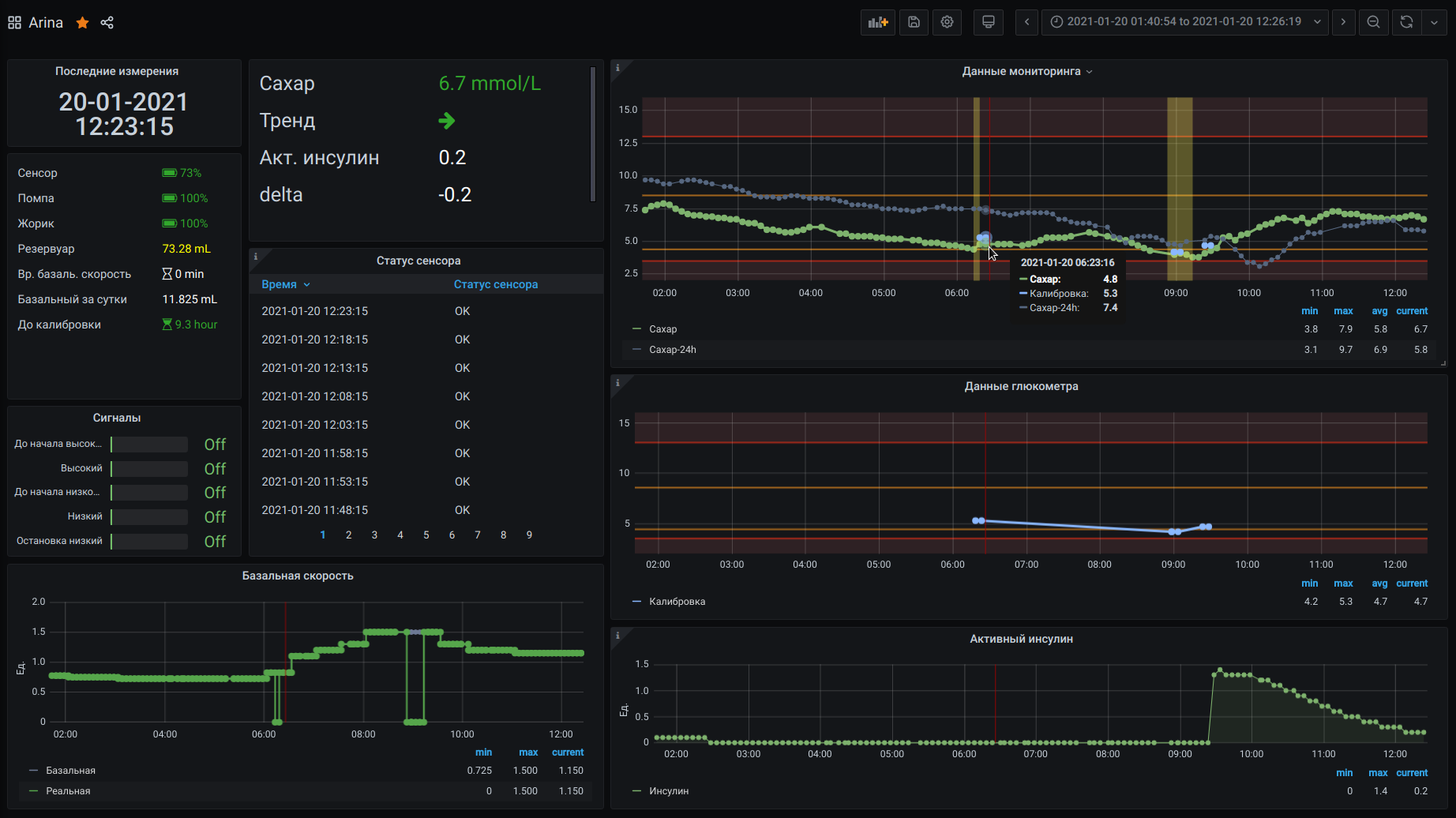Click Жорик battery icon
The height and width of the screenshot is (818, 1456).
(169, 223)
